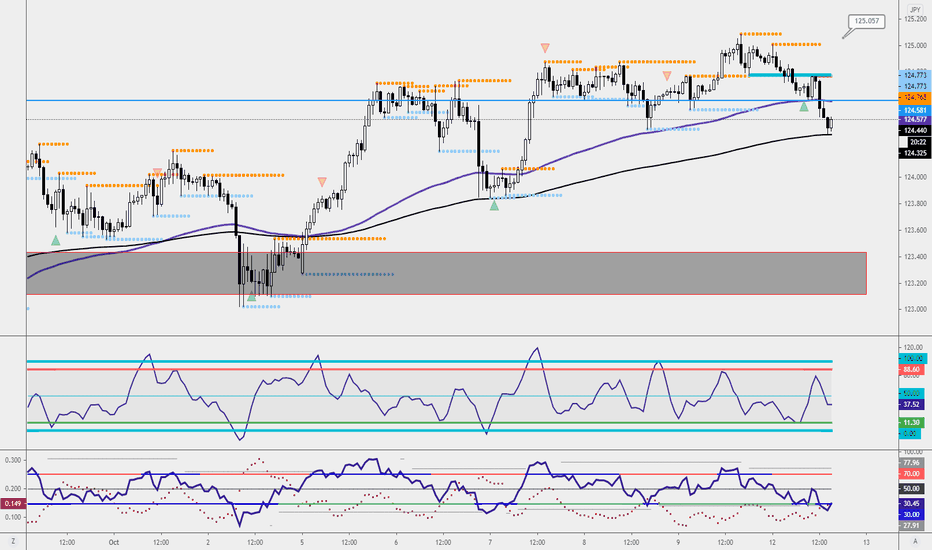Click the 20:22 bar countdown label
Image resolution: width=932 pixels, height=550 pixels.
(x=918, y=142)
